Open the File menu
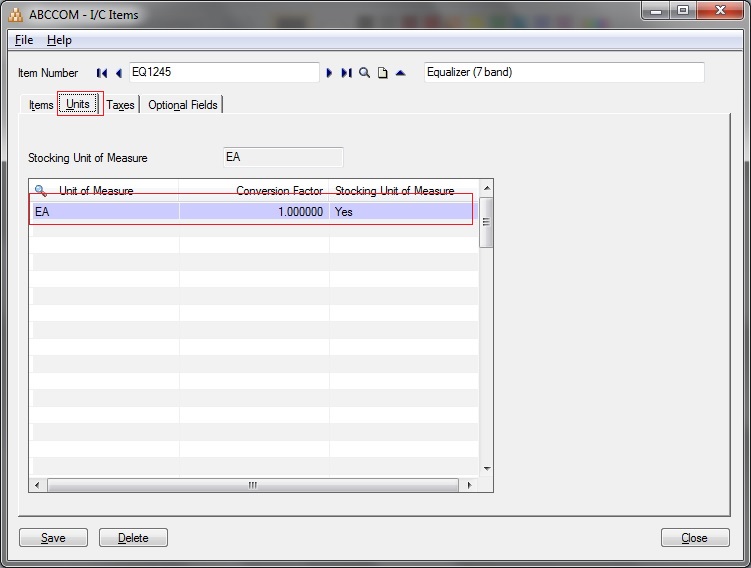 pyautogui.click(x=24, y=40)
